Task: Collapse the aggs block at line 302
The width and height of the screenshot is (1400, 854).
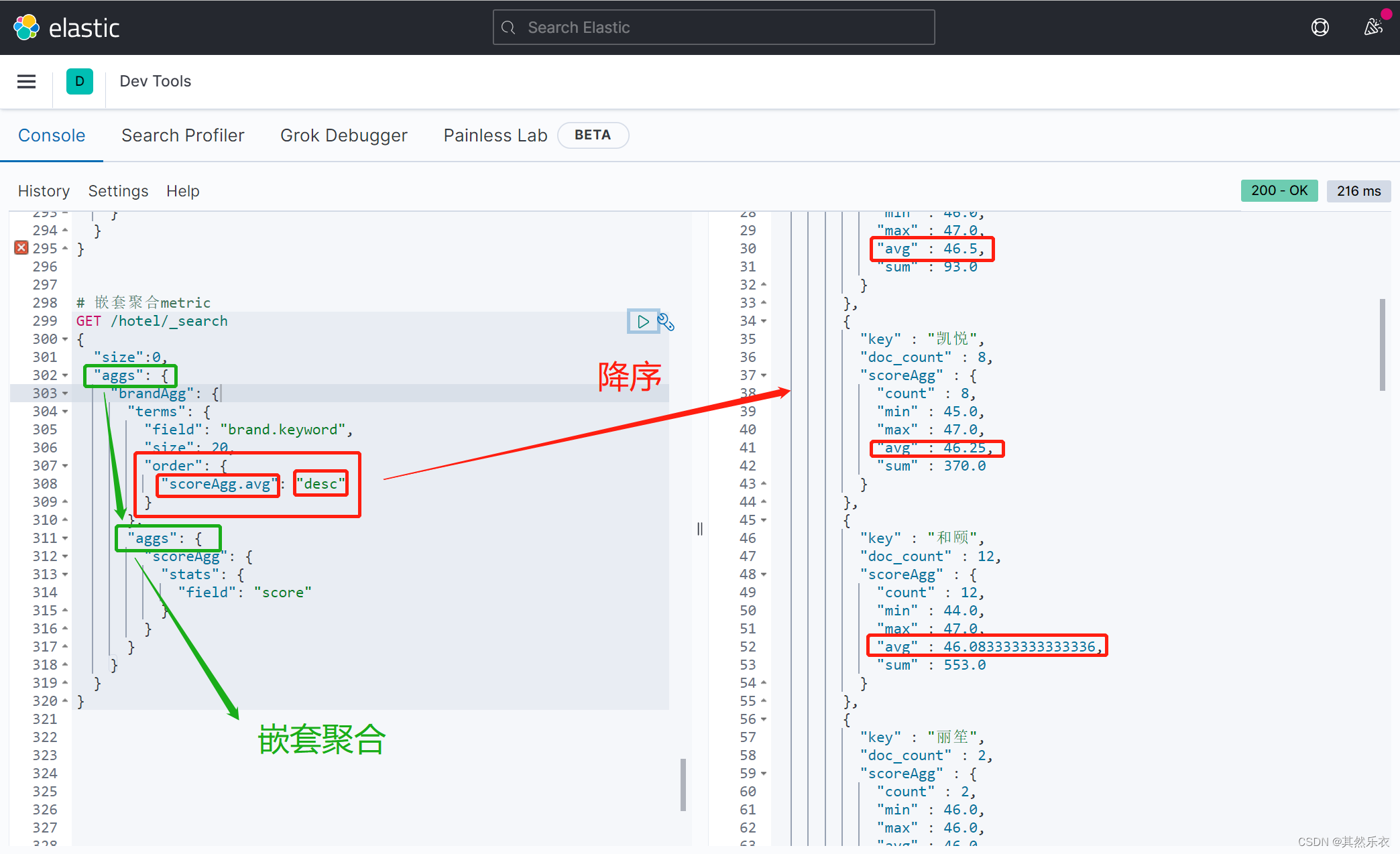Action: pyautogui.click(x=64, y=375)
